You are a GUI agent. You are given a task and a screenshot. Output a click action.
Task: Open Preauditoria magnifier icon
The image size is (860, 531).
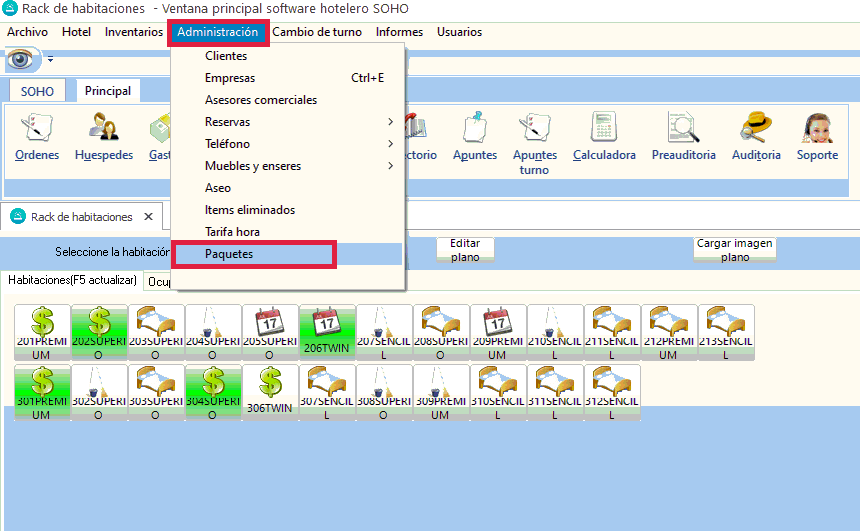tap(683, 136)
